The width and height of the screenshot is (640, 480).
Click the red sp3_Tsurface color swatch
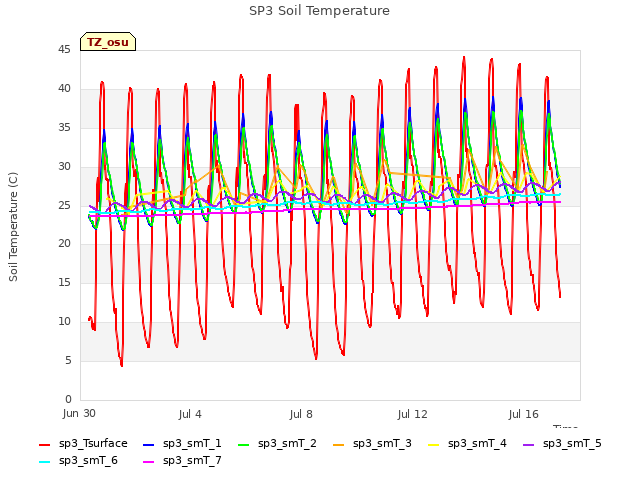[x=44, y=444]
